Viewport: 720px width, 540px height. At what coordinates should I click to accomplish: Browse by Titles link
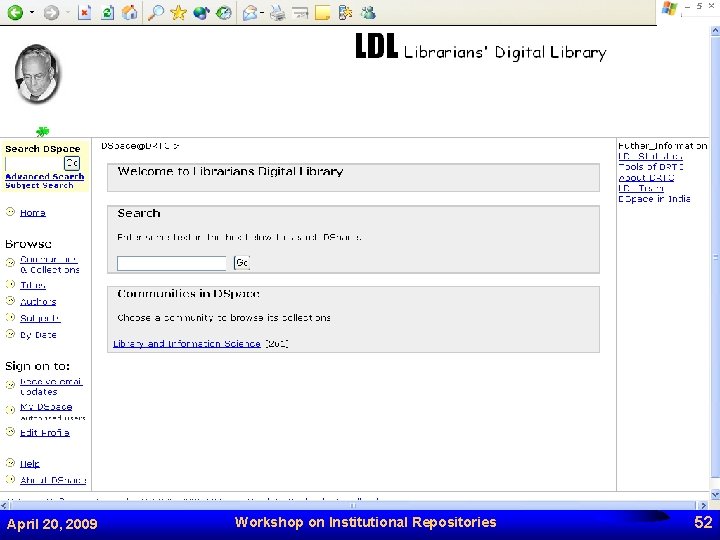33,285
